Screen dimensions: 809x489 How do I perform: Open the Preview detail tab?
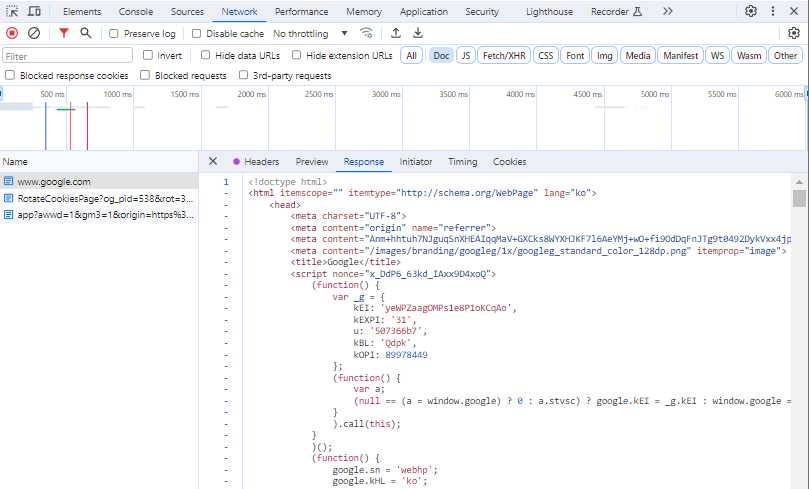coord(312,161)
